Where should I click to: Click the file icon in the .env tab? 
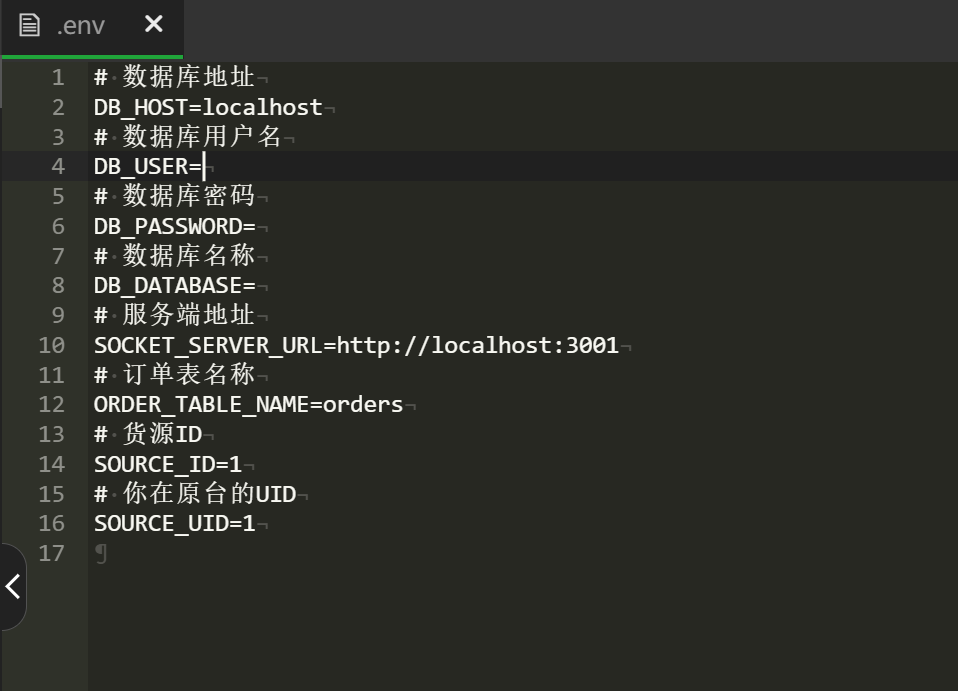pyautogui.click(x=30, y=25)
